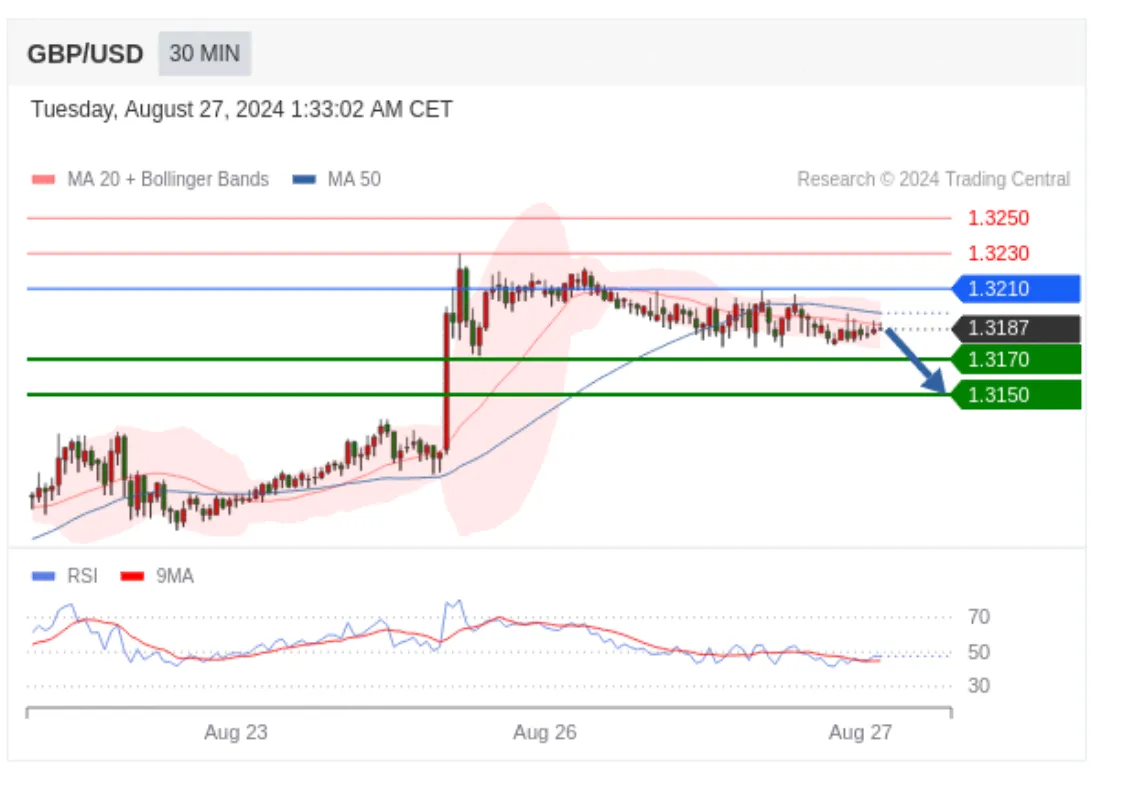This screenshot has height=786, width=1121.
Task: Click the 1.3230 resistance level label
Action: 998,253
